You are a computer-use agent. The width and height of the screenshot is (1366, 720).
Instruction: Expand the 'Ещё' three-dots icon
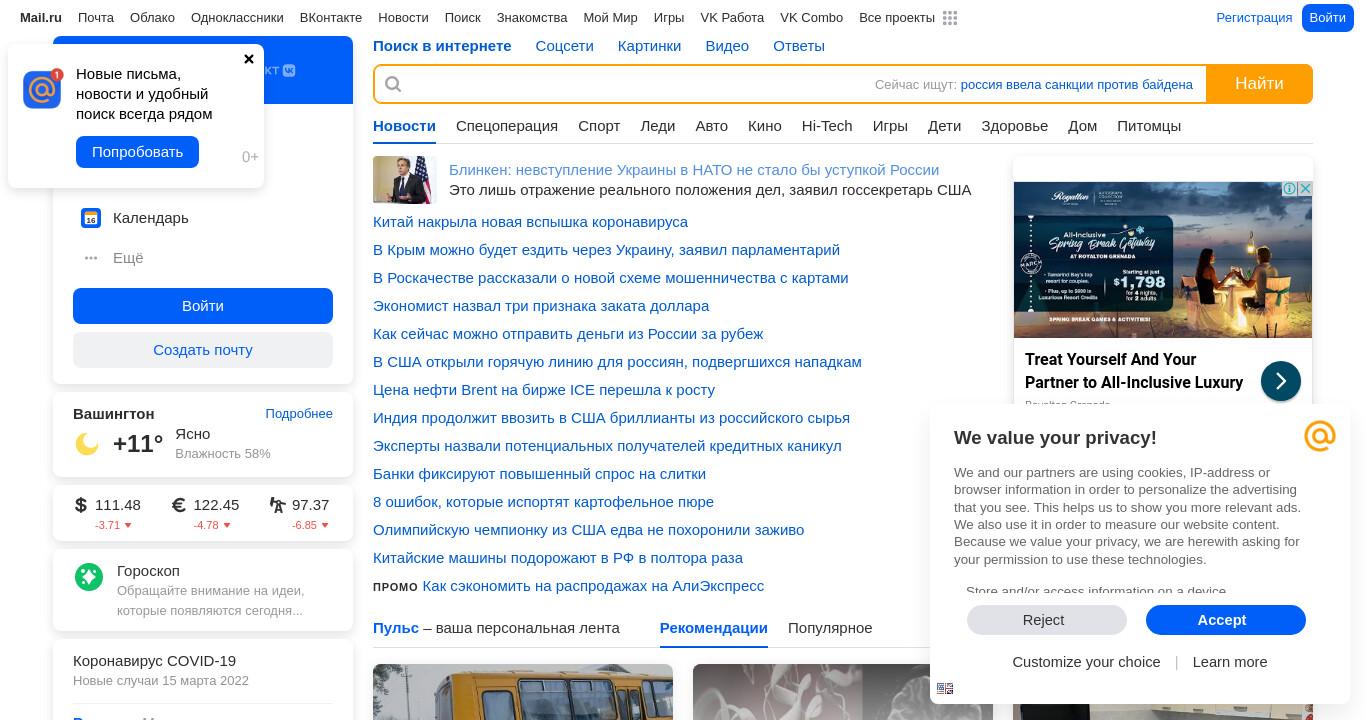91,258
